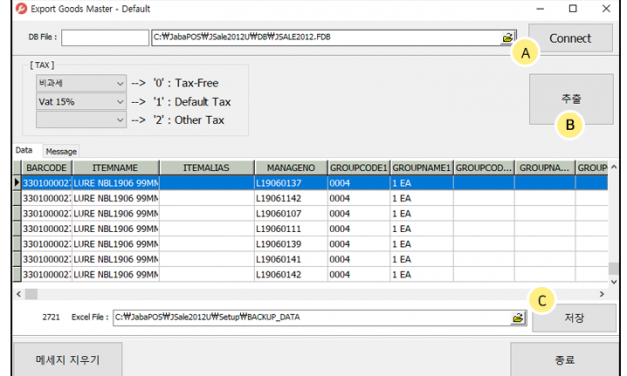Open the 비과세 Tax-Free dropdown
This screenshot has height=376, width=627.
(81, 83)
